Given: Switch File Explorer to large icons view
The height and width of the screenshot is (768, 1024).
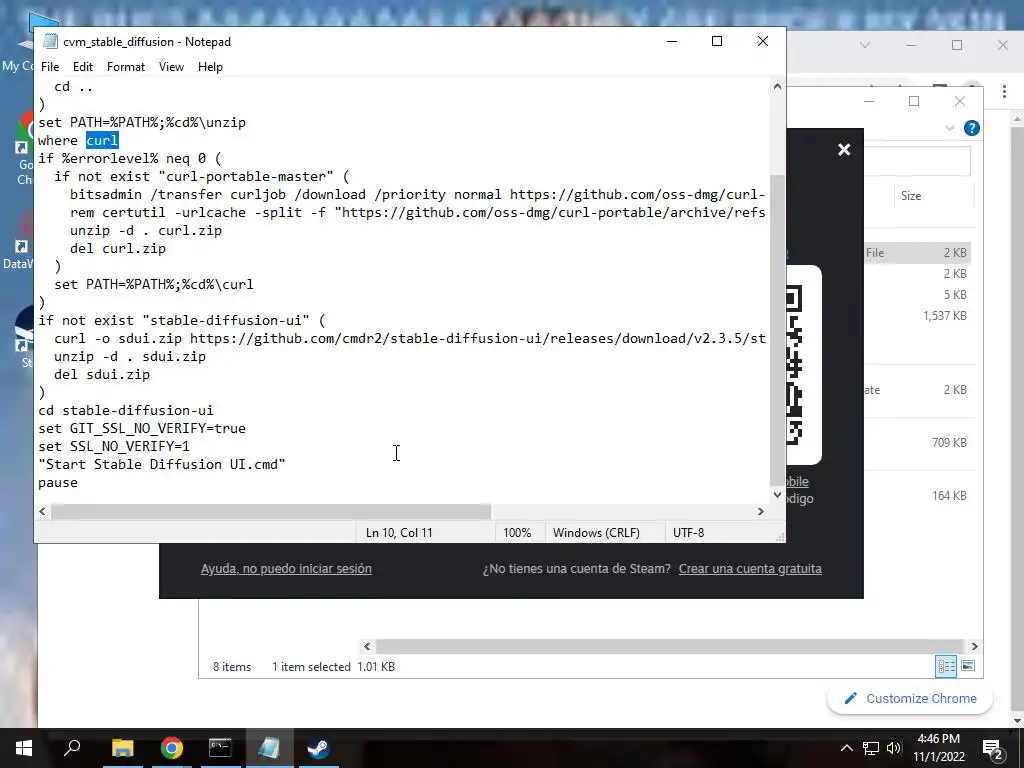Looking at the screenshot, I should [x=968, y=666].
